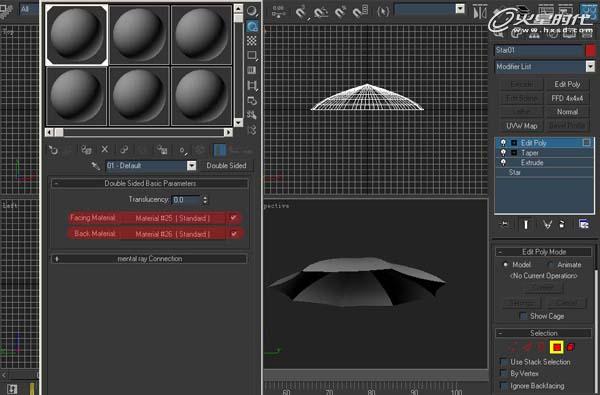Expand the mental ray Connection rollout
This screenshot has width=600, height=395.
(149, 259)
